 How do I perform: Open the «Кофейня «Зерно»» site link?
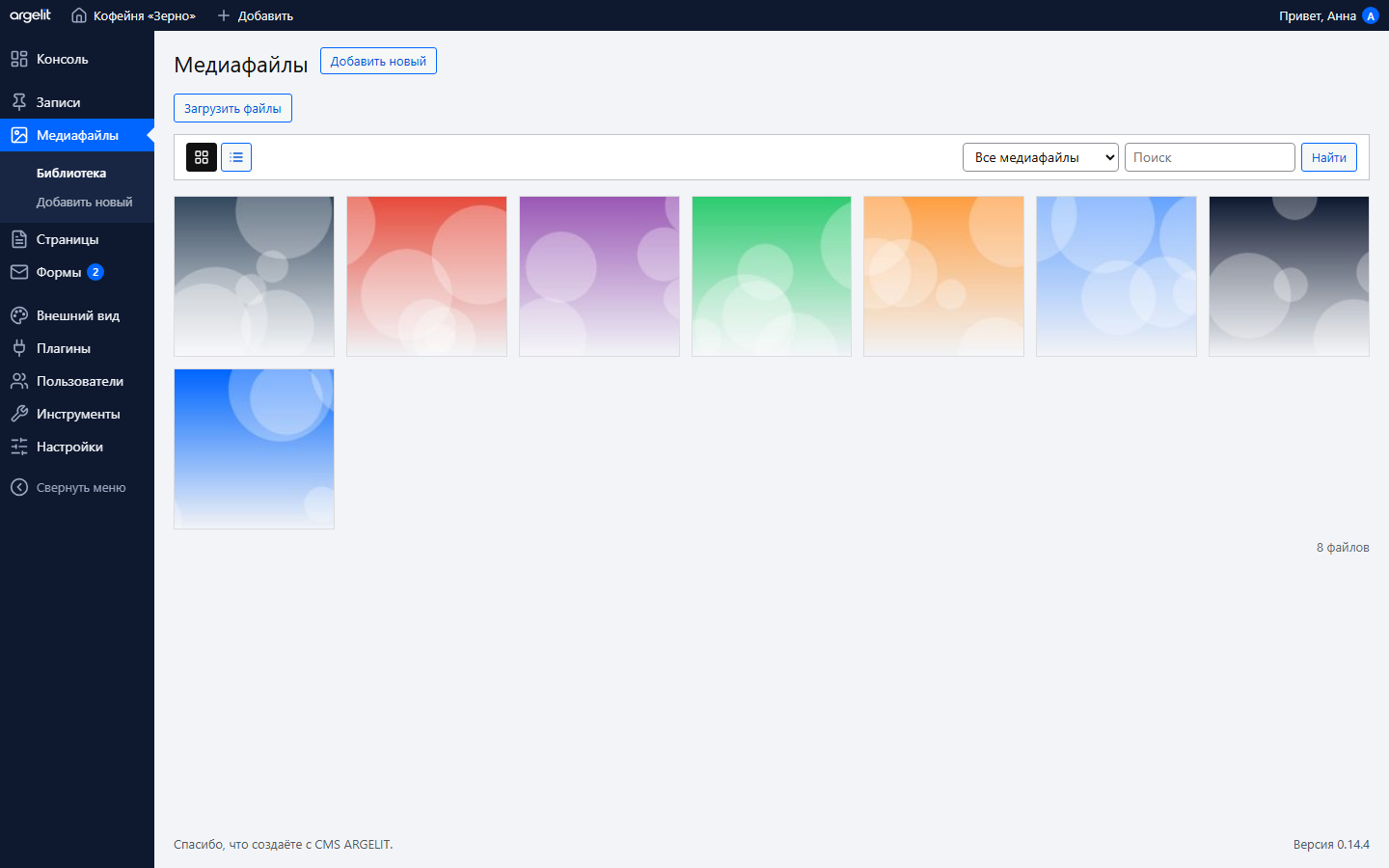click(133, 15)
